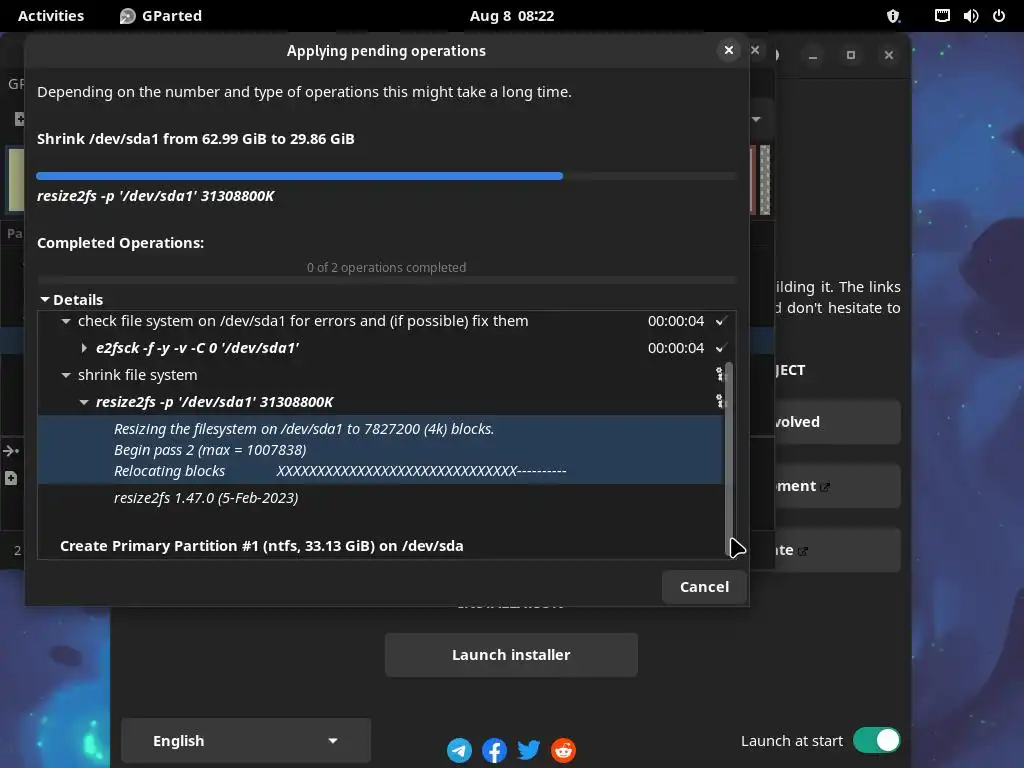Click the volume speaker icon in top bar

[970, 16]
